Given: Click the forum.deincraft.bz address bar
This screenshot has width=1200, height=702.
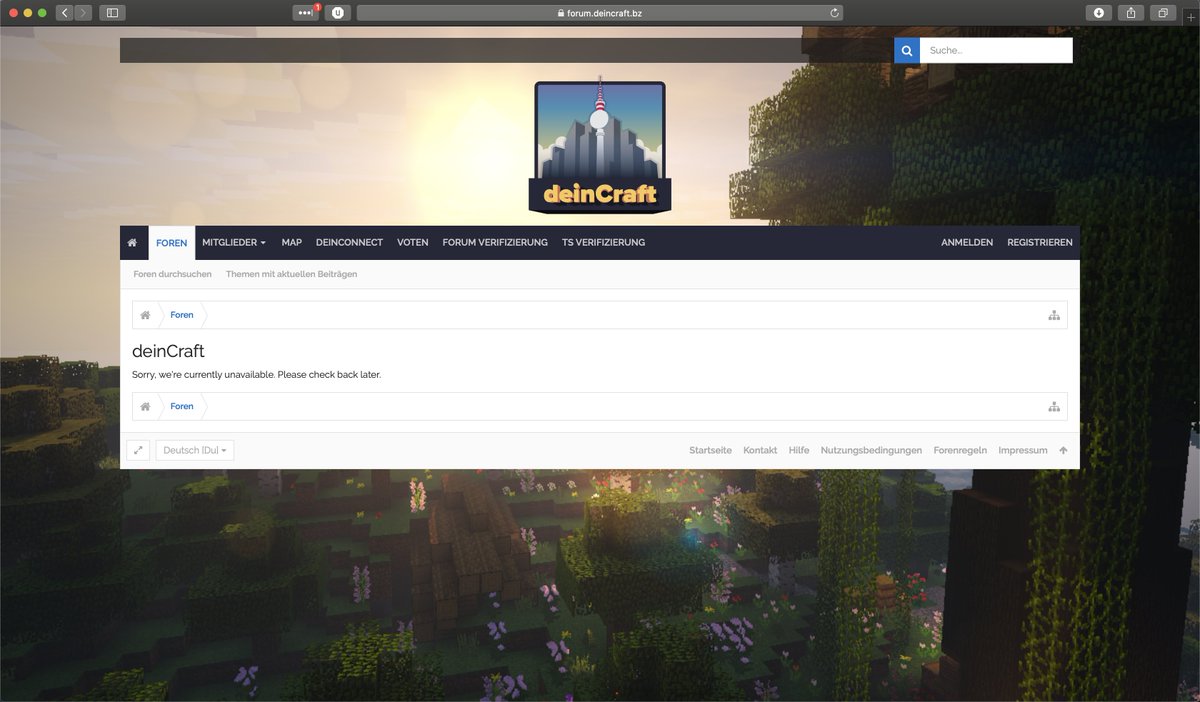Looking at the screenshot, I should click(x=600, y=13).
